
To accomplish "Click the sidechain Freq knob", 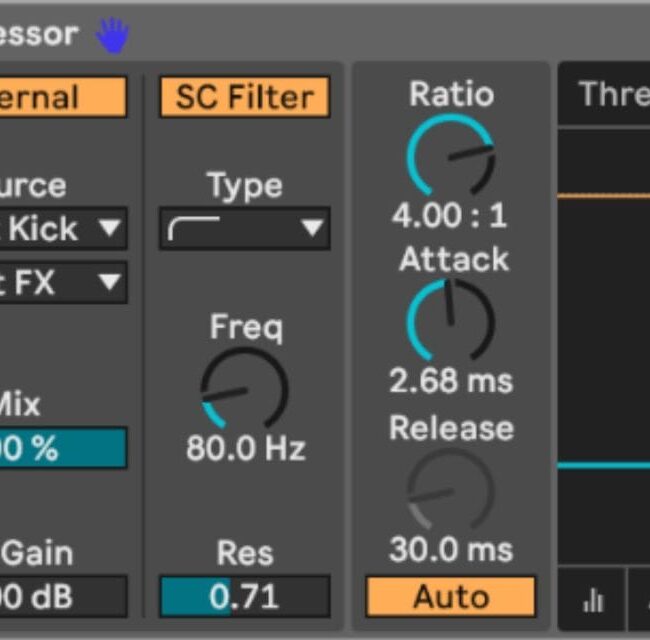I will coord(244,390).
